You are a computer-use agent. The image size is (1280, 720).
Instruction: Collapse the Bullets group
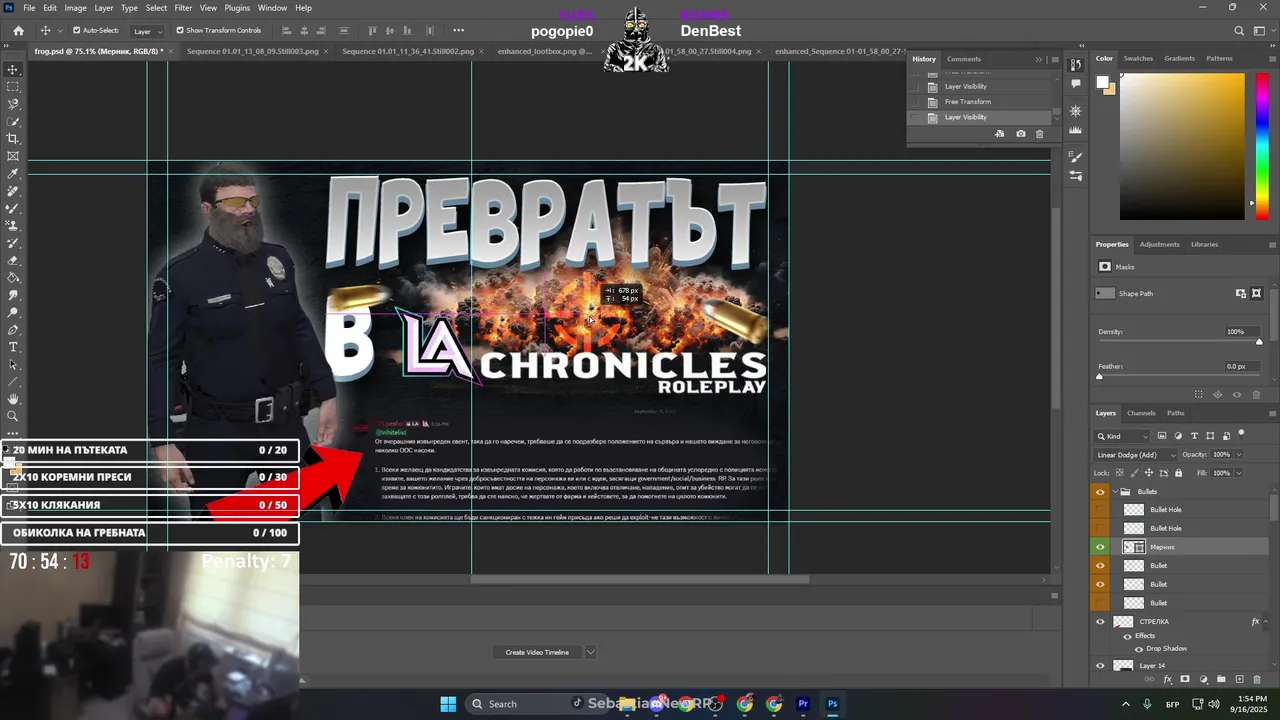coord(1114,492)
